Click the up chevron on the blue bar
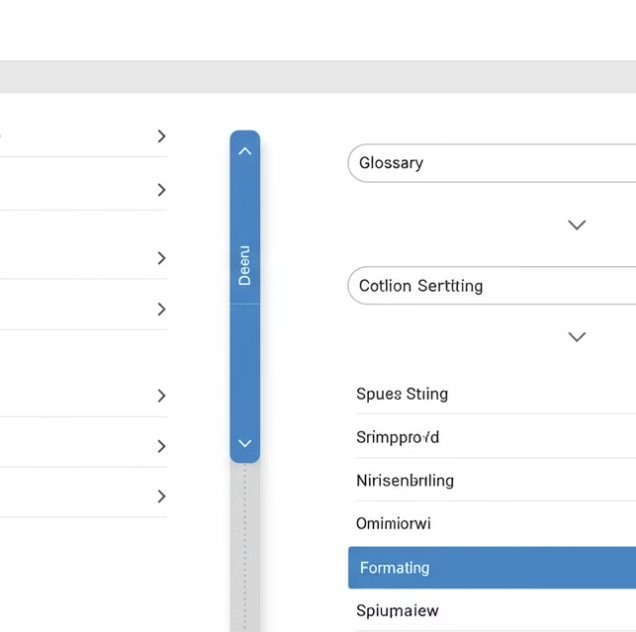The height and width of the screenshot is (632, 636). coord(245,151)
